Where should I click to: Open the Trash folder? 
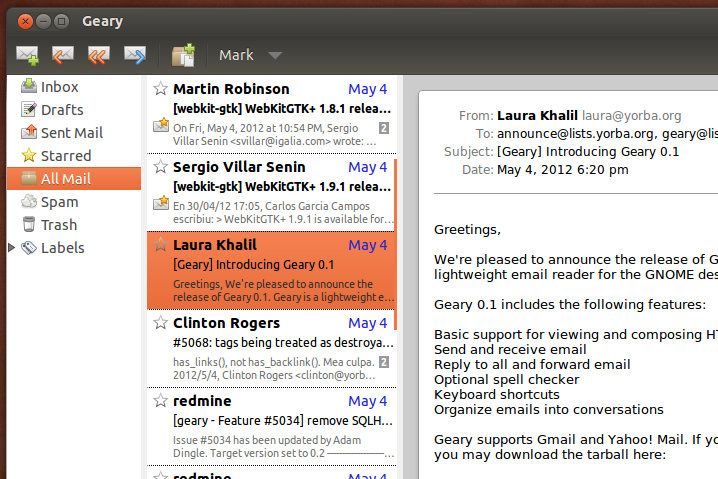(49, 224)
